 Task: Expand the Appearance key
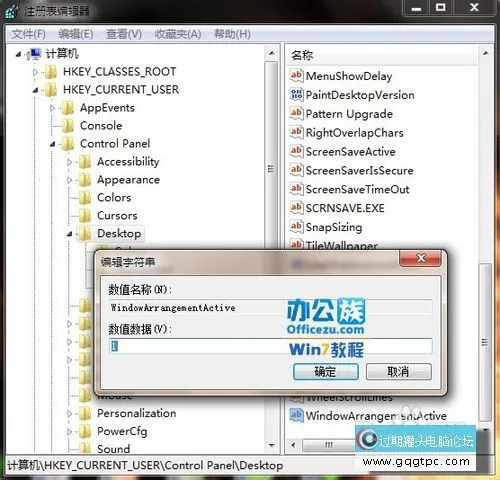(69, 180)
